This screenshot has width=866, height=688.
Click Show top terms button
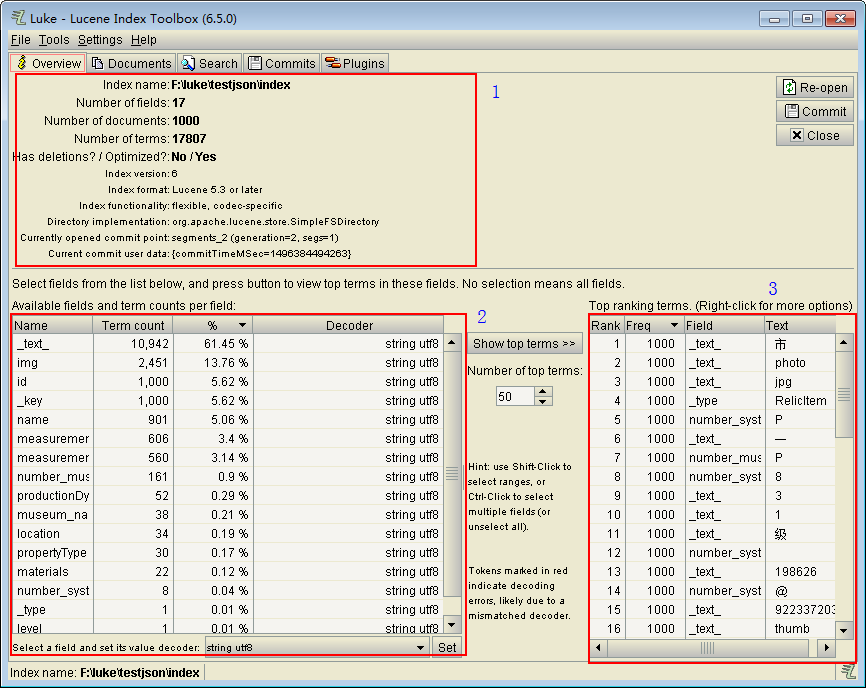[525, 343]
